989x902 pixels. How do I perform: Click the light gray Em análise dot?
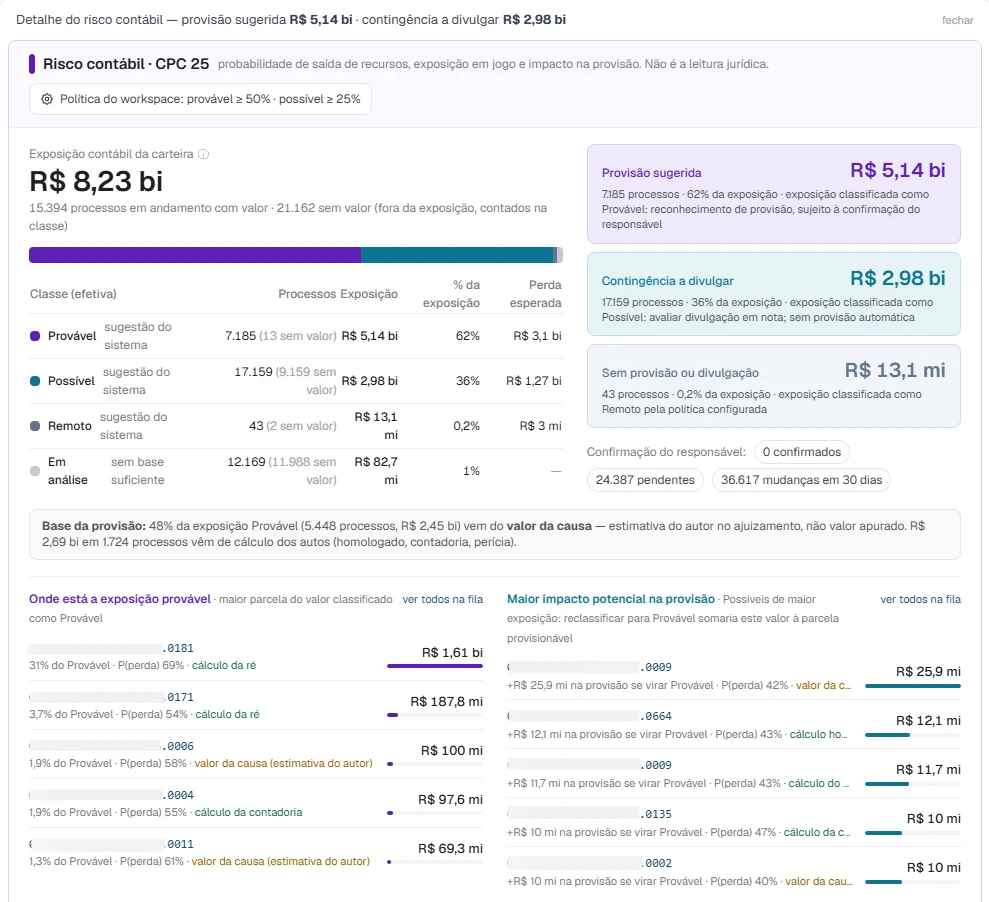coord(35,471)
